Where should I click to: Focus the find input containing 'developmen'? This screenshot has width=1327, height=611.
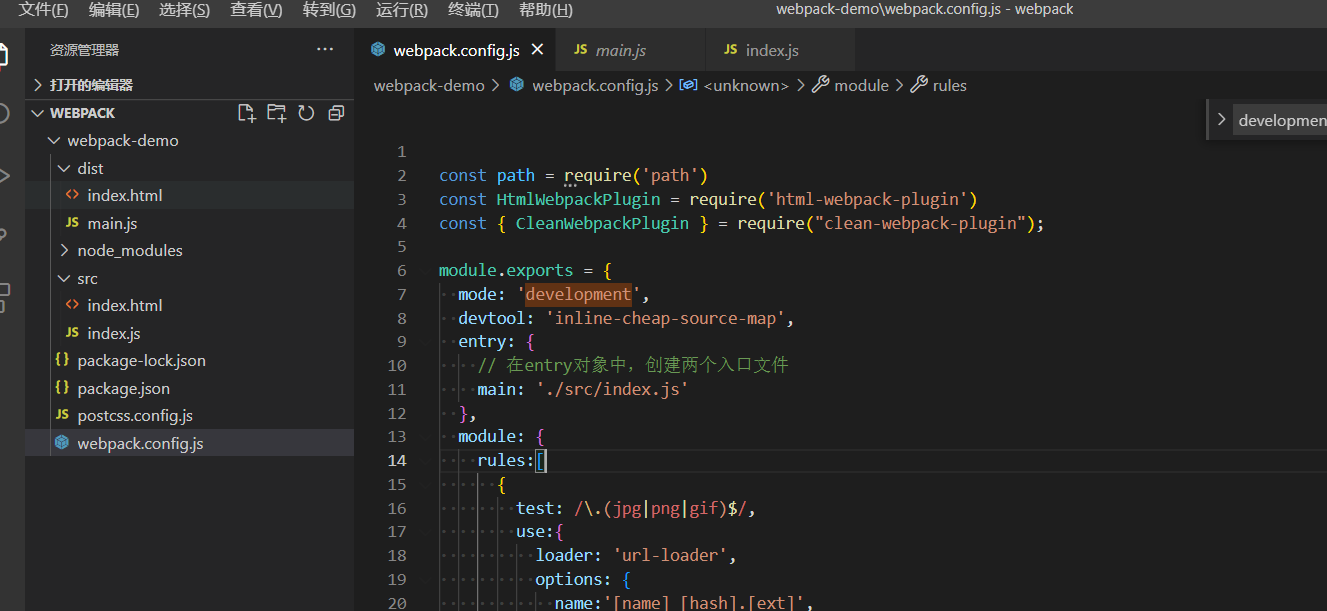[x=1281, y=120]
